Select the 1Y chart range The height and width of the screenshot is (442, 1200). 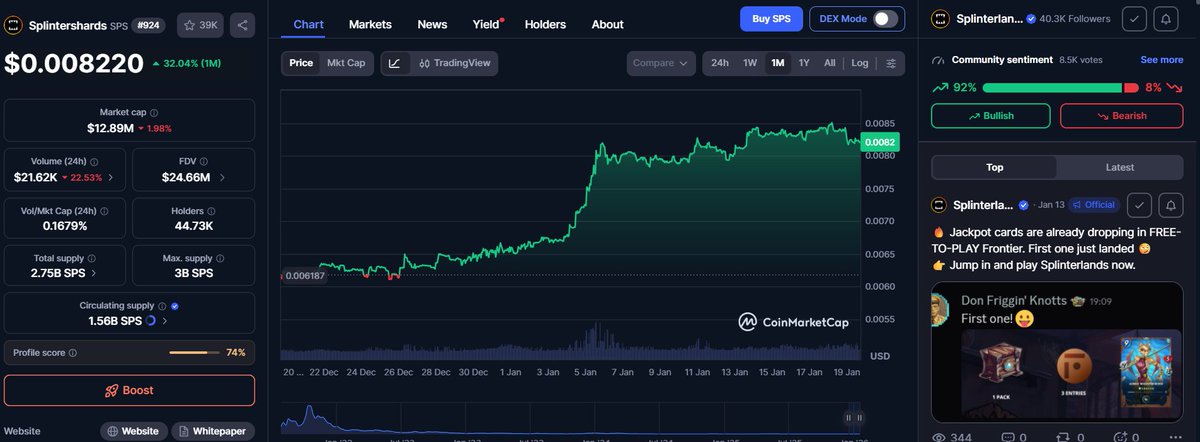804,63
